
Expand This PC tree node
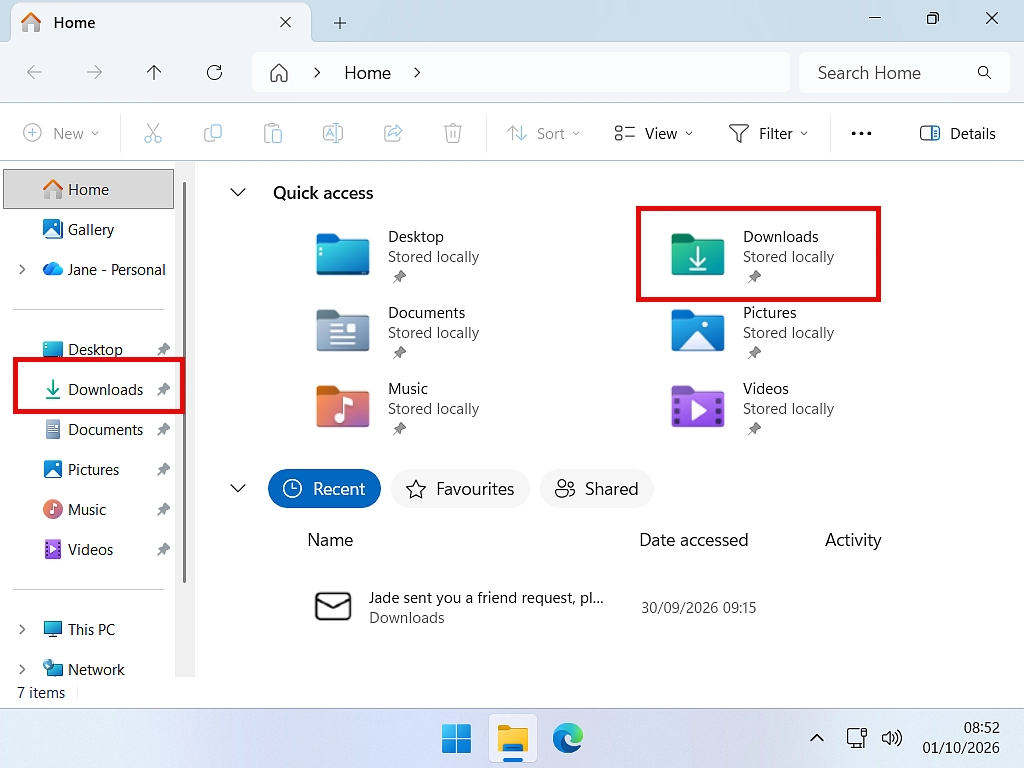(22, 629)
